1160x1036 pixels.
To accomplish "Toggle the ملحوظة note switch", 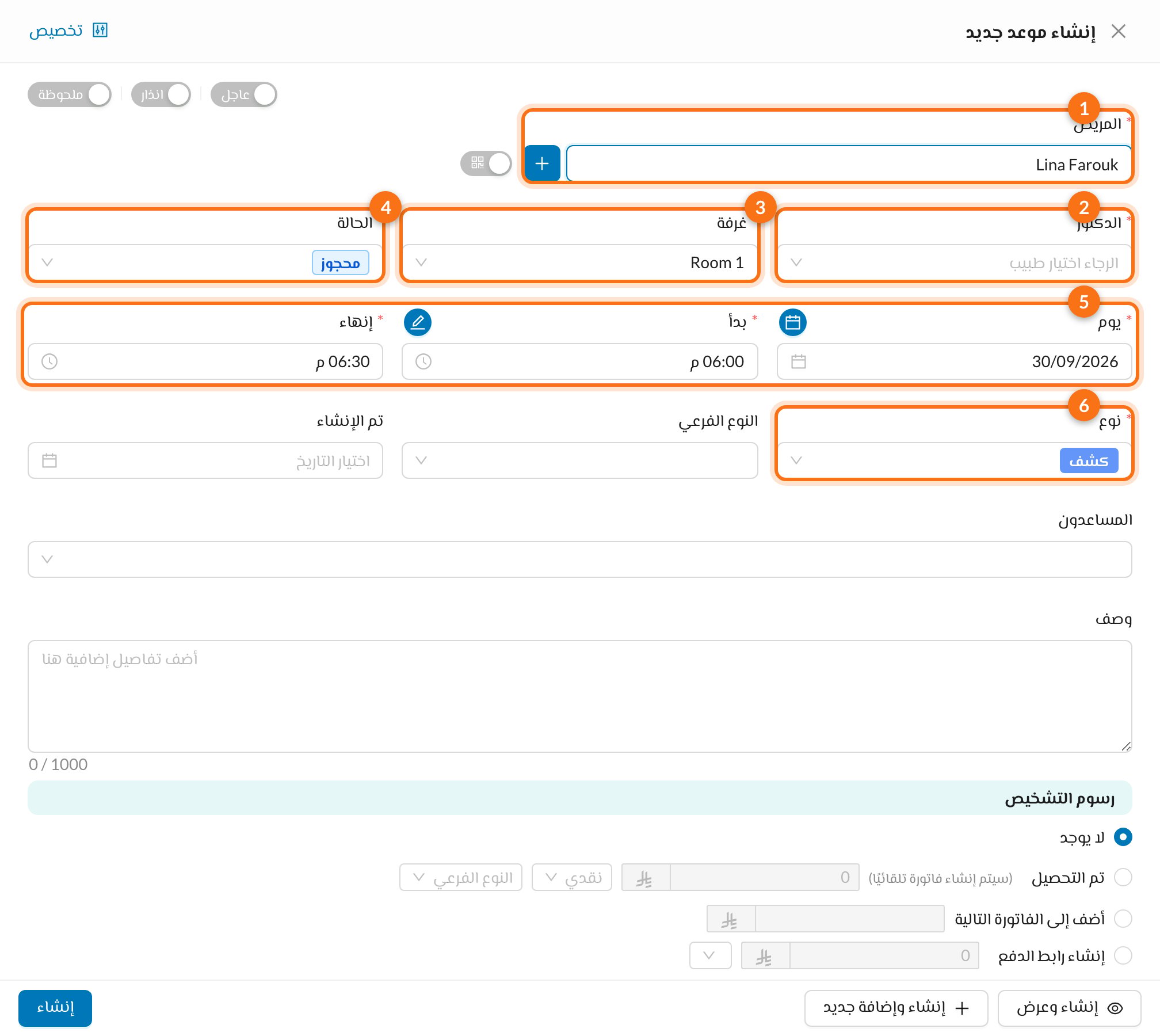I will pos(70,94).
